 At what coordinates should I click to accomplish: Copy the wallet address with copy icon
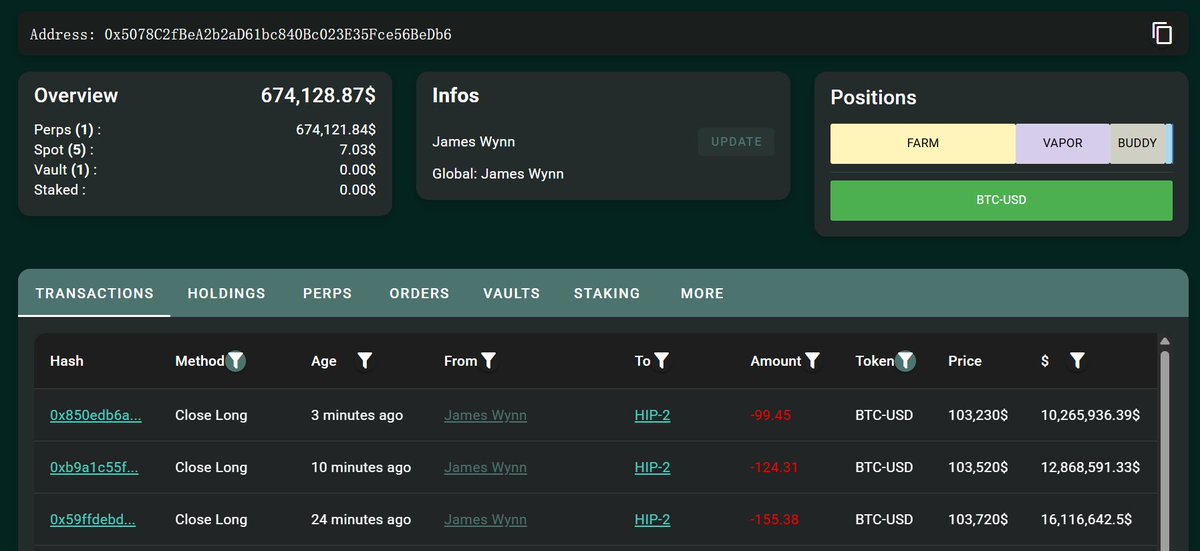click(1161, 33)
